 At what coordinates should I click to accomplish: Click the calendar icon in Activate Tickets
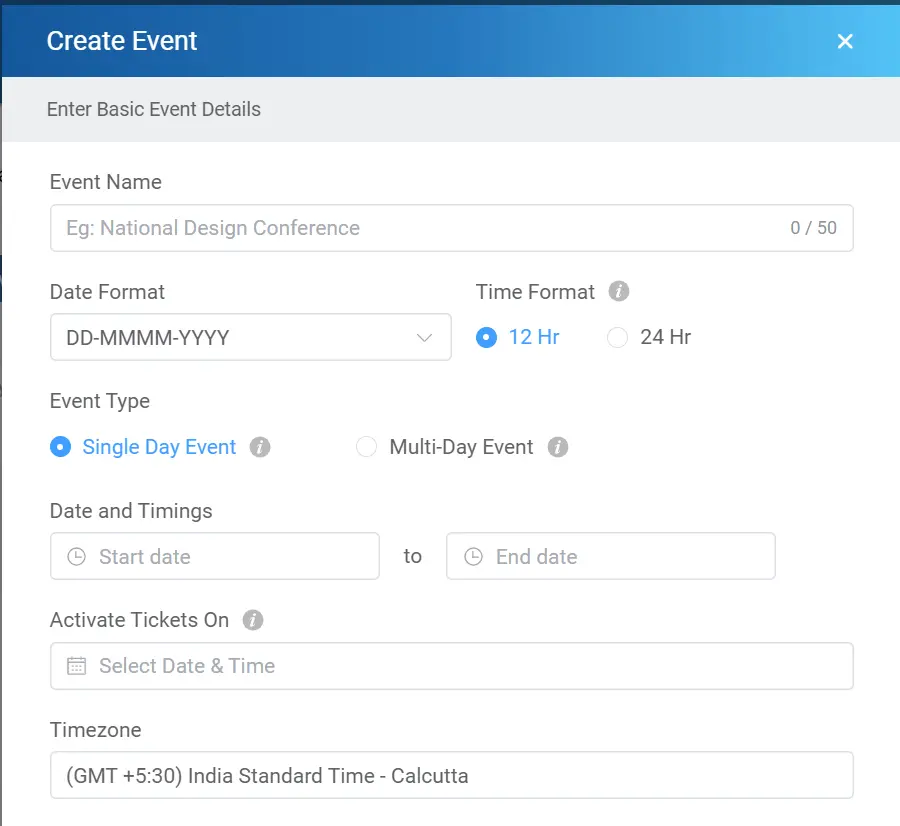click(76, 666)
